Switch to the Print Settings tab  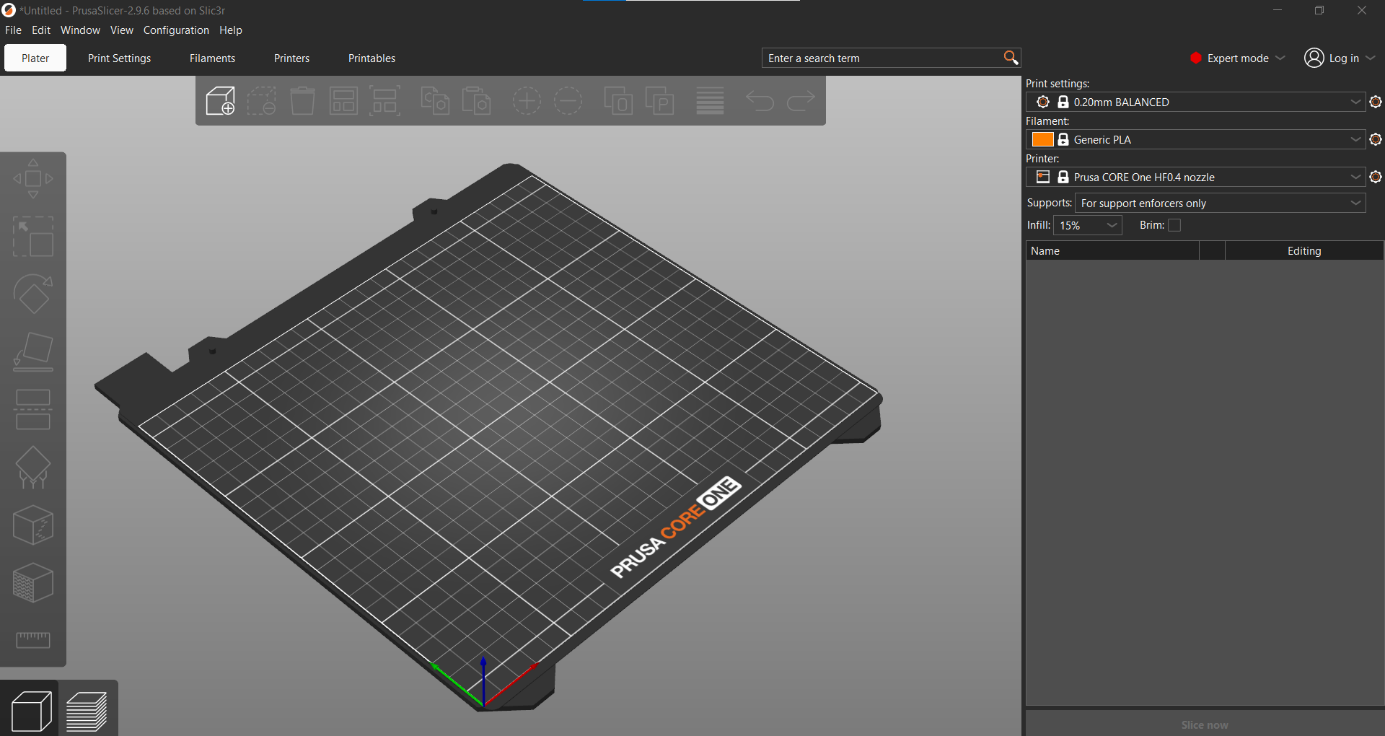119,58
